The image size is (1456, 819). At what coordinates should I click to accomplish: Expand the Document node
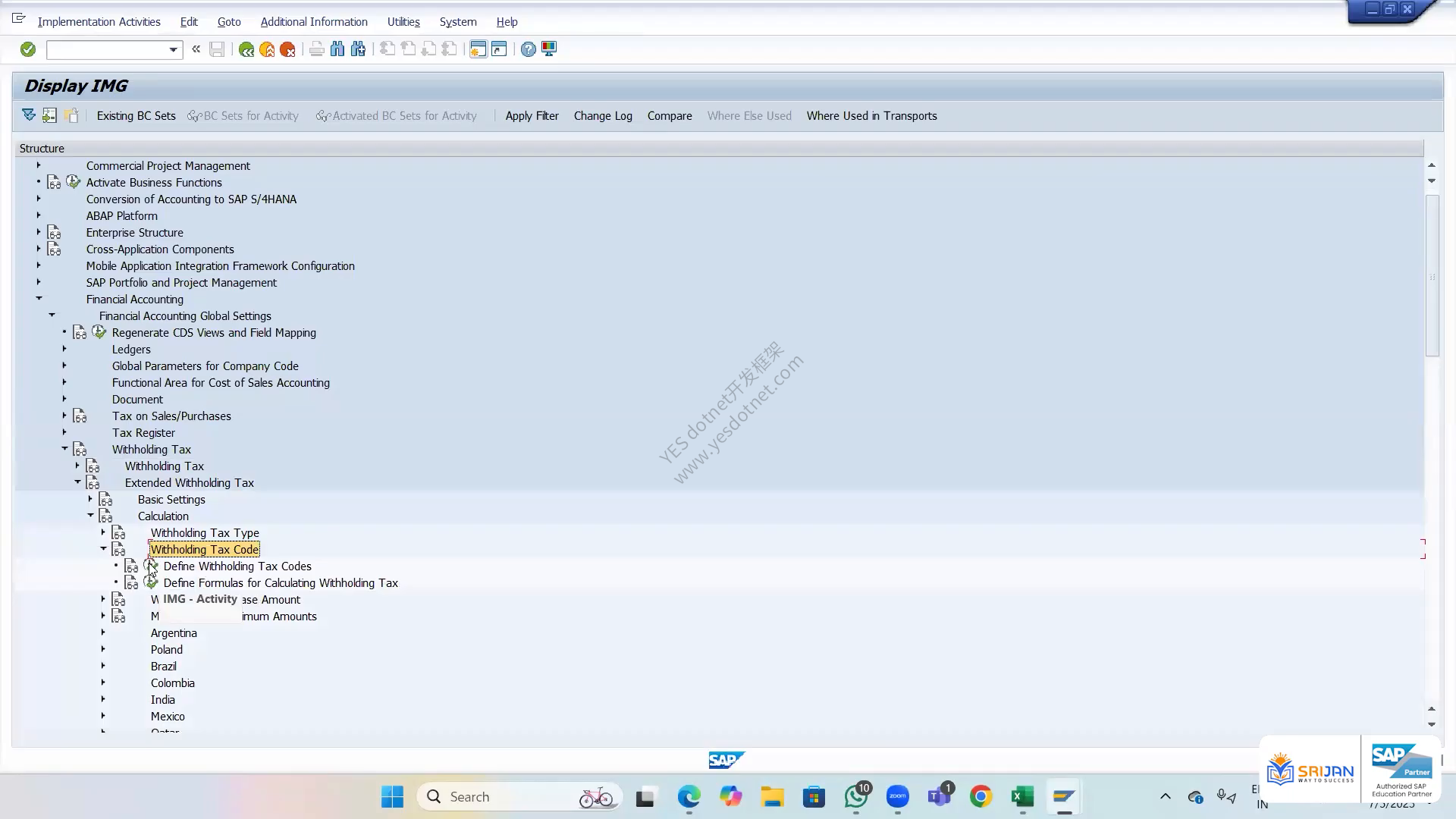[x=64, y=399]
